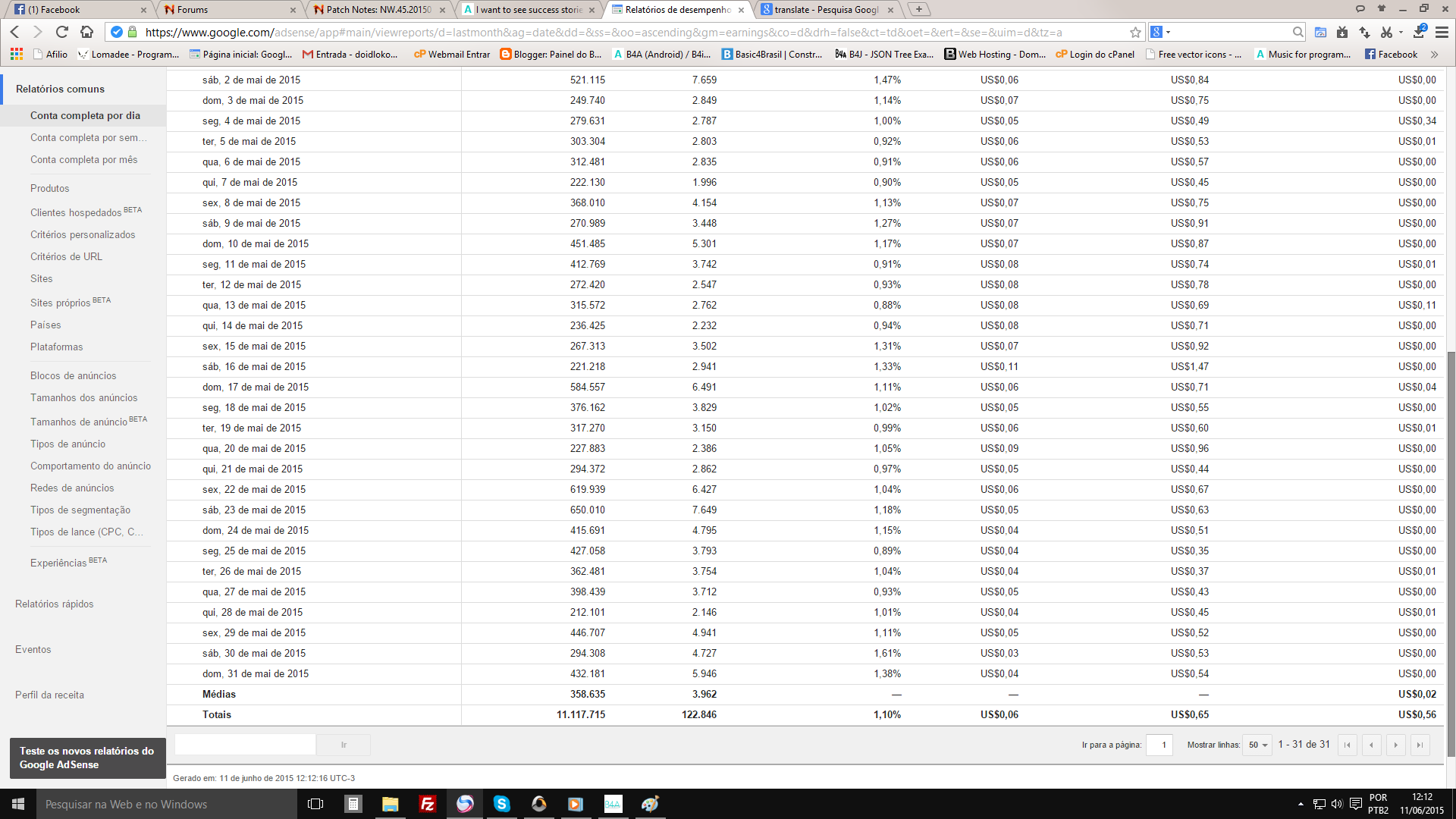Viewport: 1456px width, 819px height.
Task: Reload the page with refresh icon
Action: 62,32
